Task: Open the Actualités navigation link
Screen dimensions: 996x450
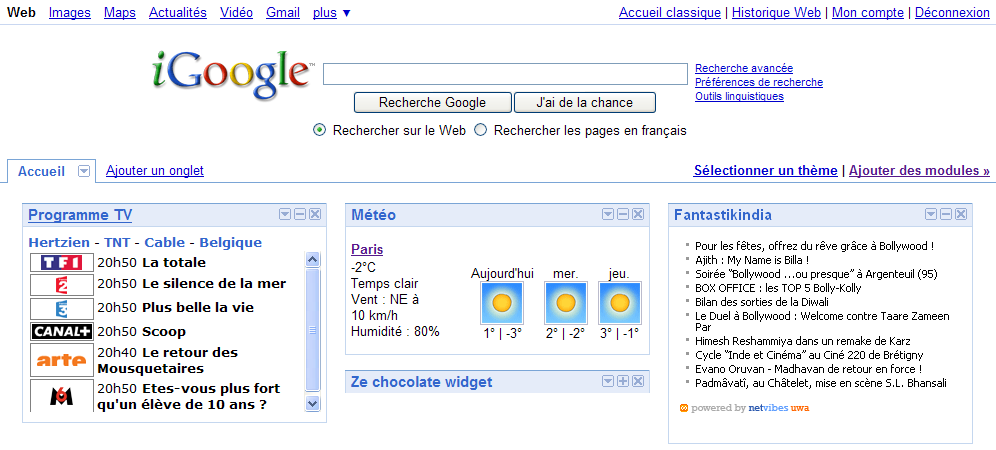Action: coord(178,13)
